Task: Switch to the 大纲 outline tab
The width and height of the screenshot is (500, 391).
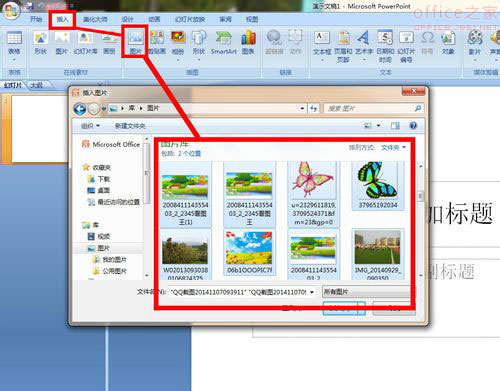Action: click(37, 85)
